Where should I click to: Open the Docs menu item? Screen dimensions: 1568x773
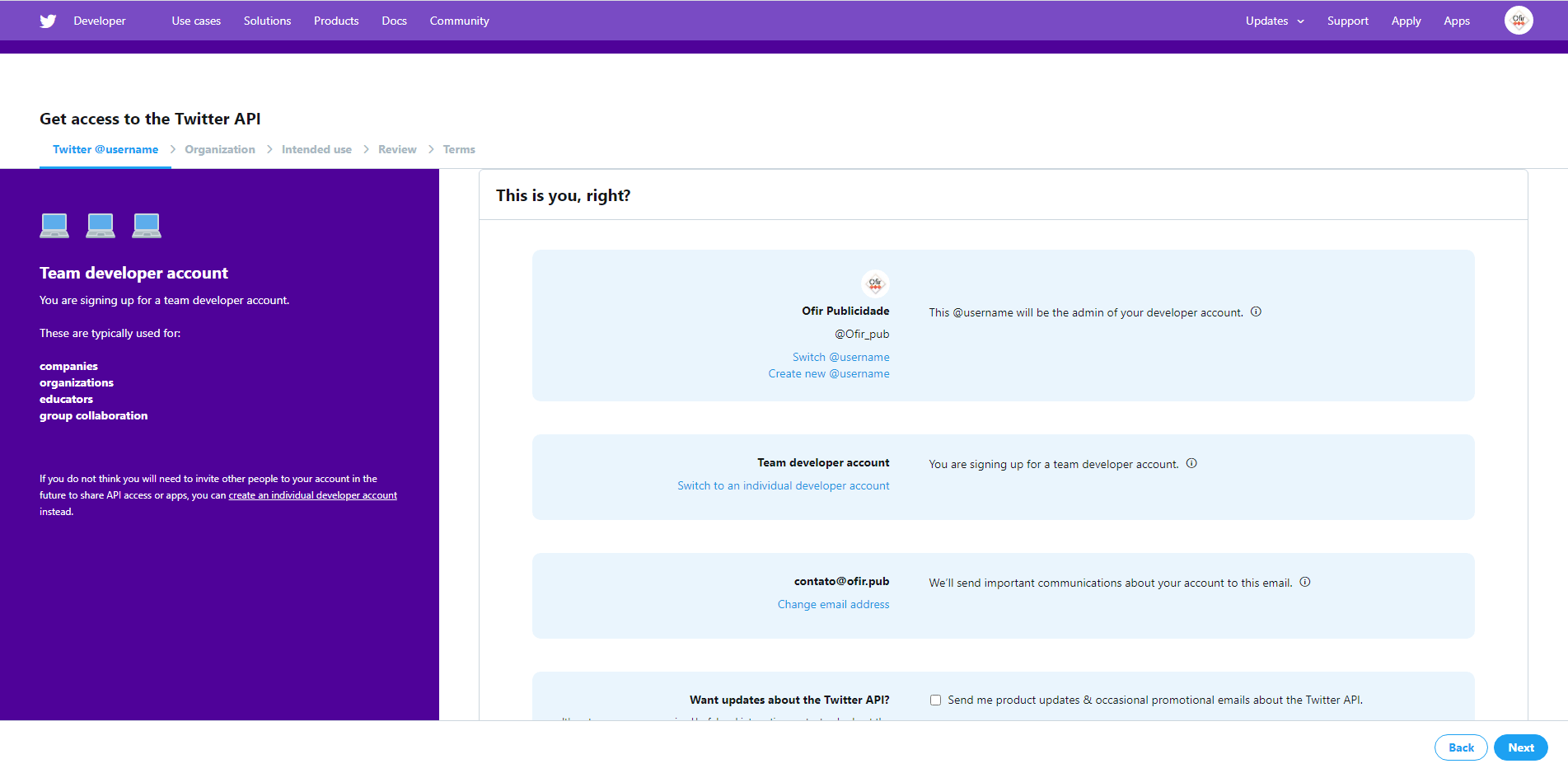[394, 21]
